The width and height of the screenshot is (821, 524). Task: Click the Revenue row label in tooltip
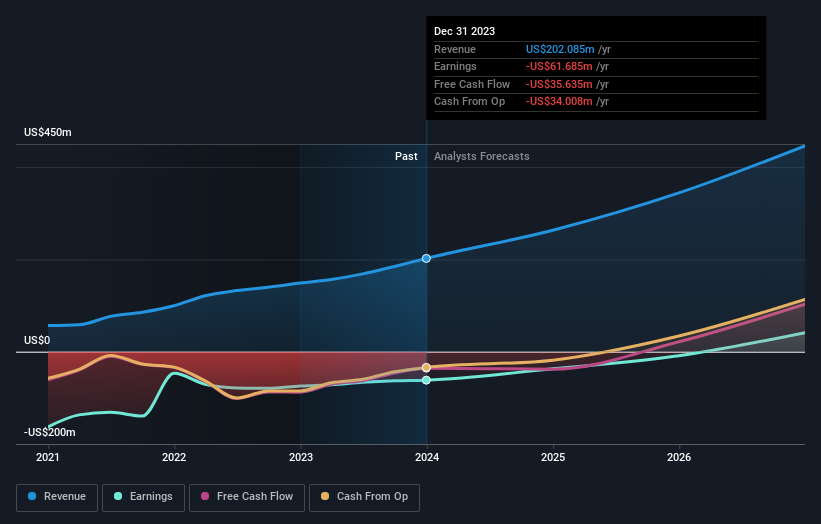tap(455, 49)
